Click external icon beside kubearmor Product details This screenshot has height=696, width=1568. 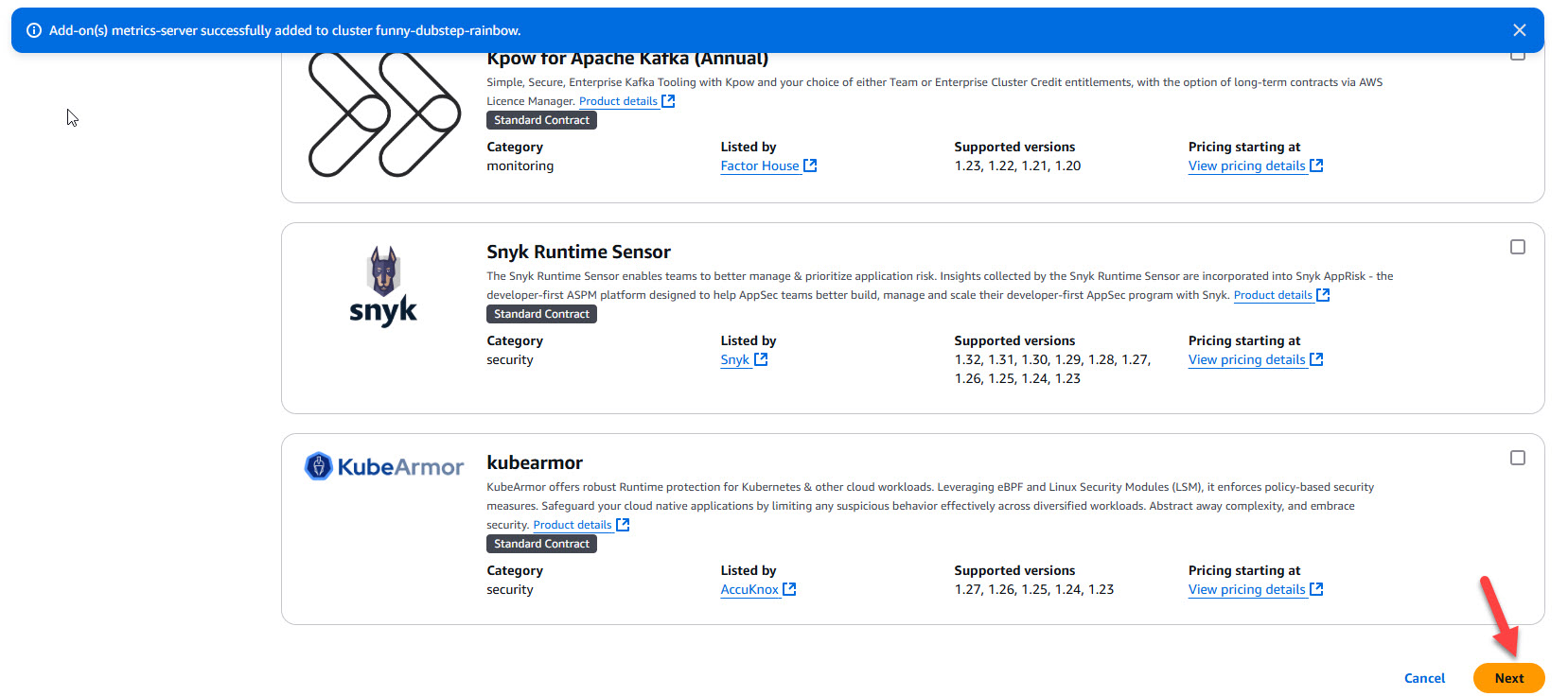pyautogui.click(x=623, y=525)
